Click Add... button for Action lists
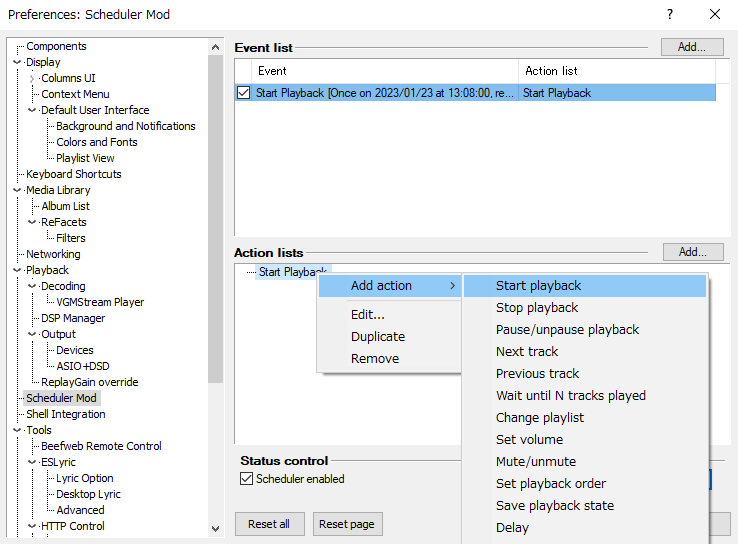The width and height of the screenshot is (738, 544). 693,252
